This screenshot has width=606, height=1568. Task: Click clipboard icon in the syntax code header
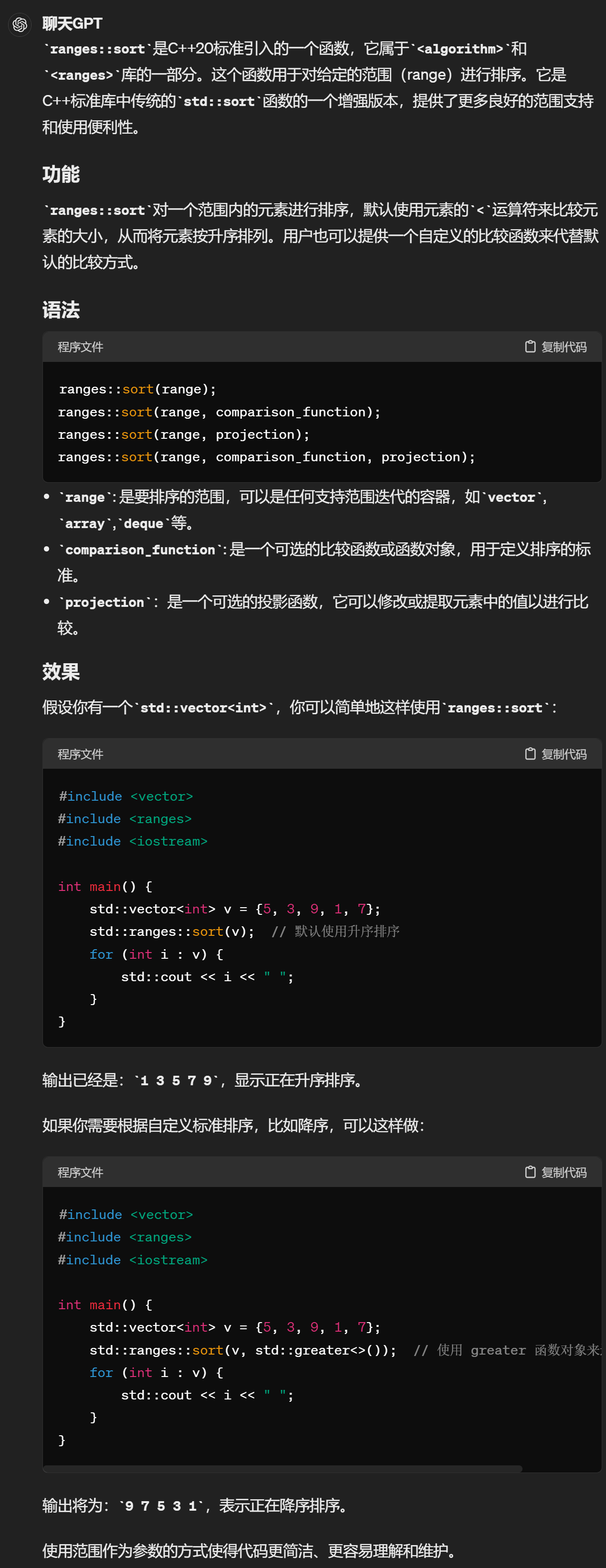pos(530,346)
